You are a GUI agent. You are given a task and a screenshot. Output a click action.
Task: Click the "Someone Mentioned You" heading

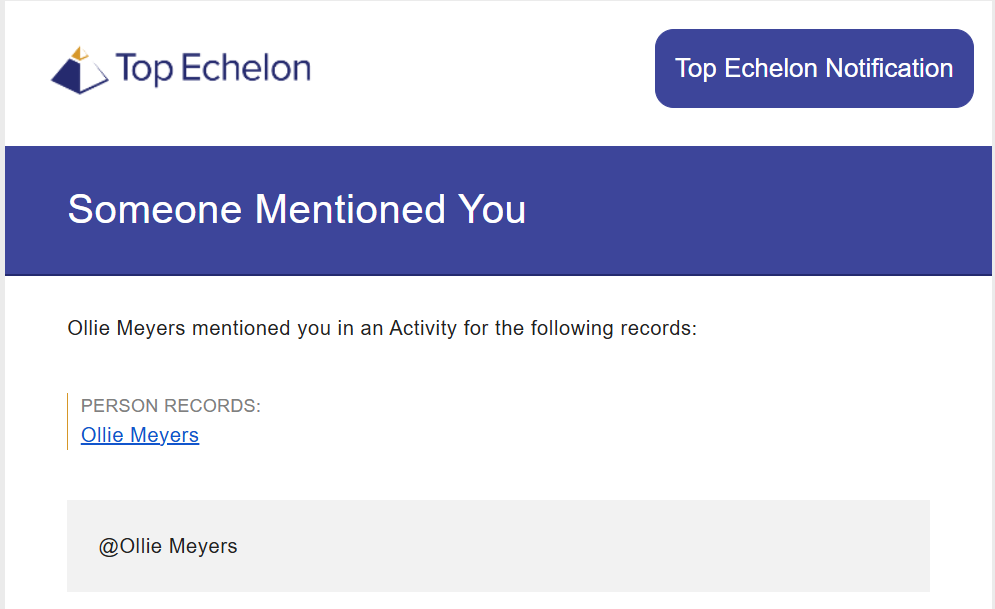click(x=297, y=209)
